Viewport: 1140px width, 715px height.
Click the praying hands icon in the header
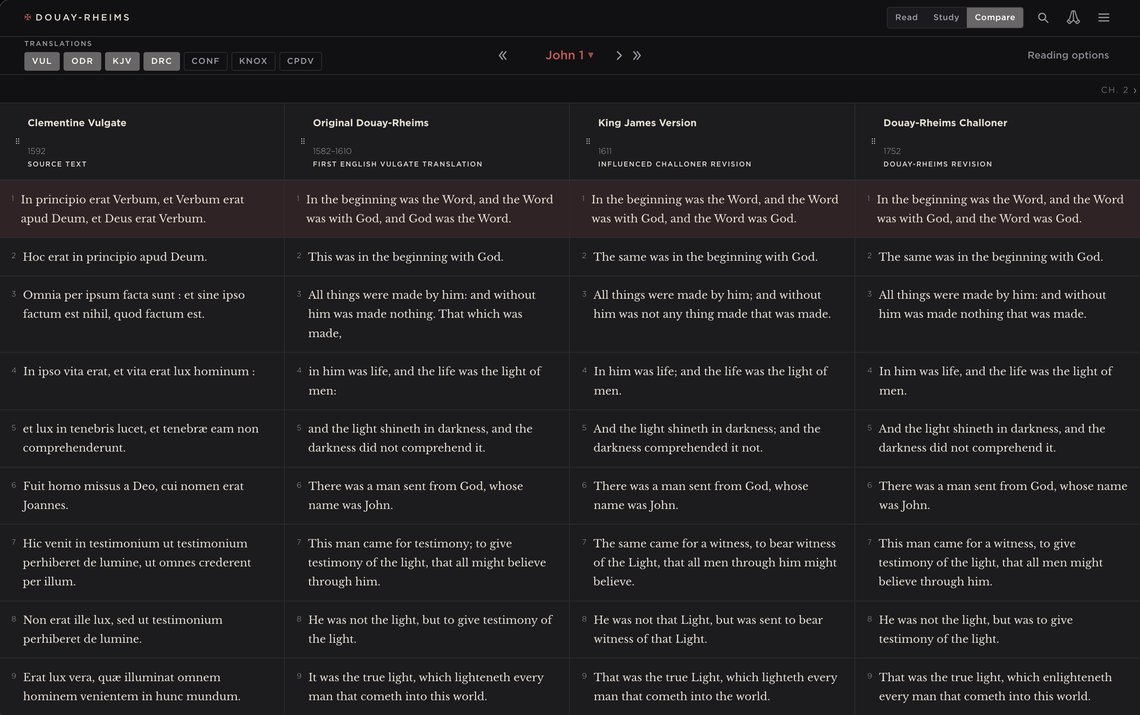point(1072,17)
